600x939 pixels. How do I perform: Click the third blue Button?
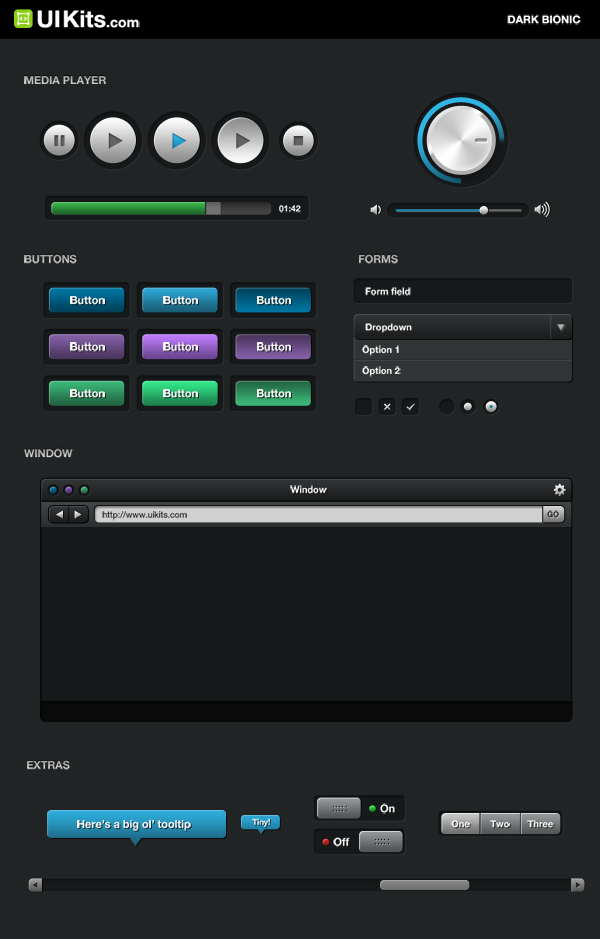tap(273, 300)
